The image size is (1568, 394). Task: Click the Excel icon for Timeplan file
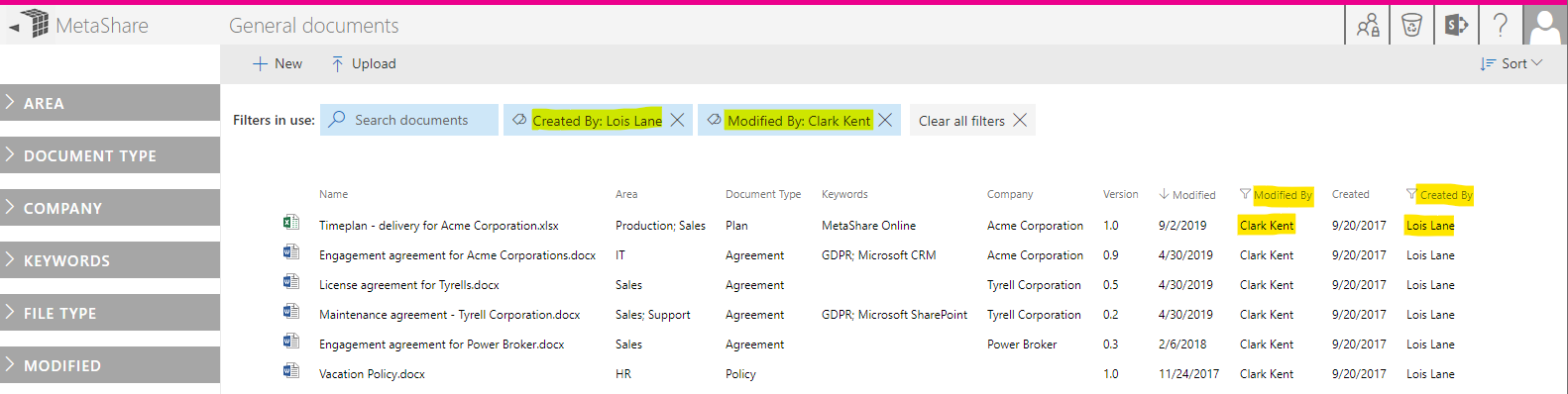(x=290, y=223)
